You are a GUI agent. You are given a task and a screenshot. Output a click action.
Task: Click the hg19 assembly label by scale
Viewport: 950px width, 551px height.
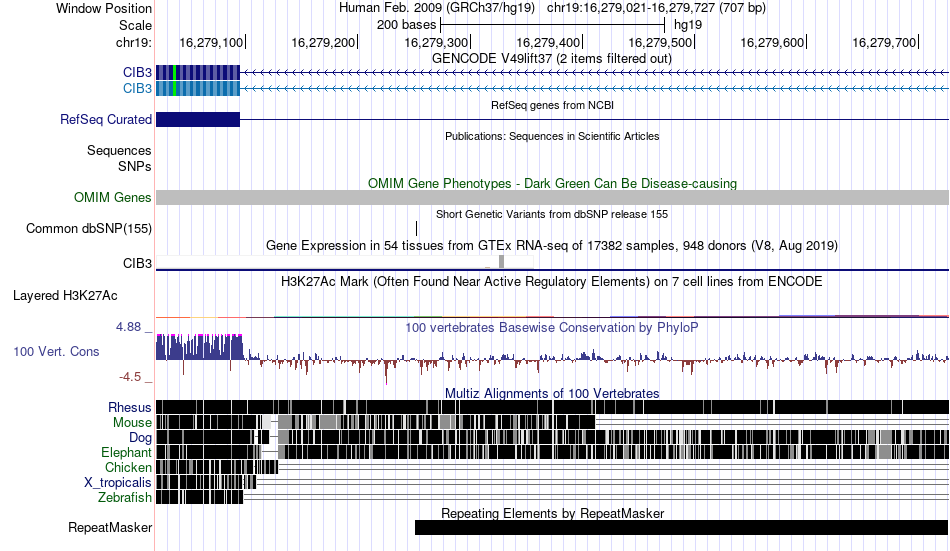[x=688, y=25]
